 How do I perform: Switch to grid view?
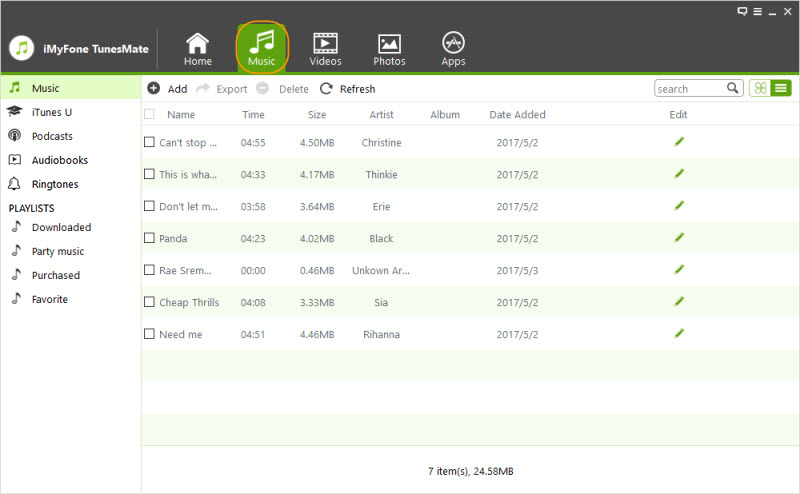pos(760,88)
